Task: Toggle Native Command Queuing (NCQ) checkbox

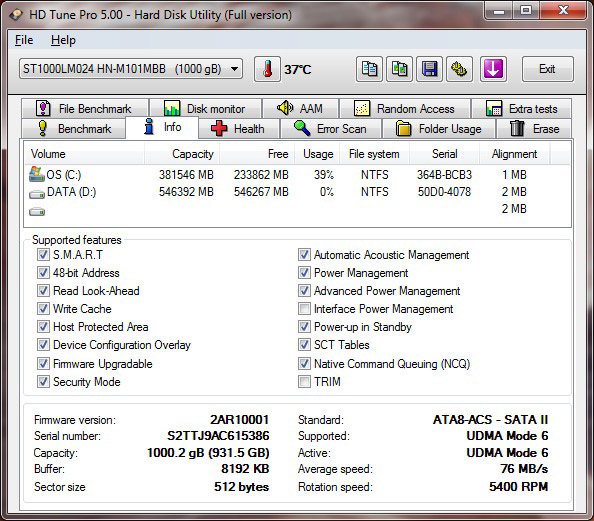Action: click(304, 363)
